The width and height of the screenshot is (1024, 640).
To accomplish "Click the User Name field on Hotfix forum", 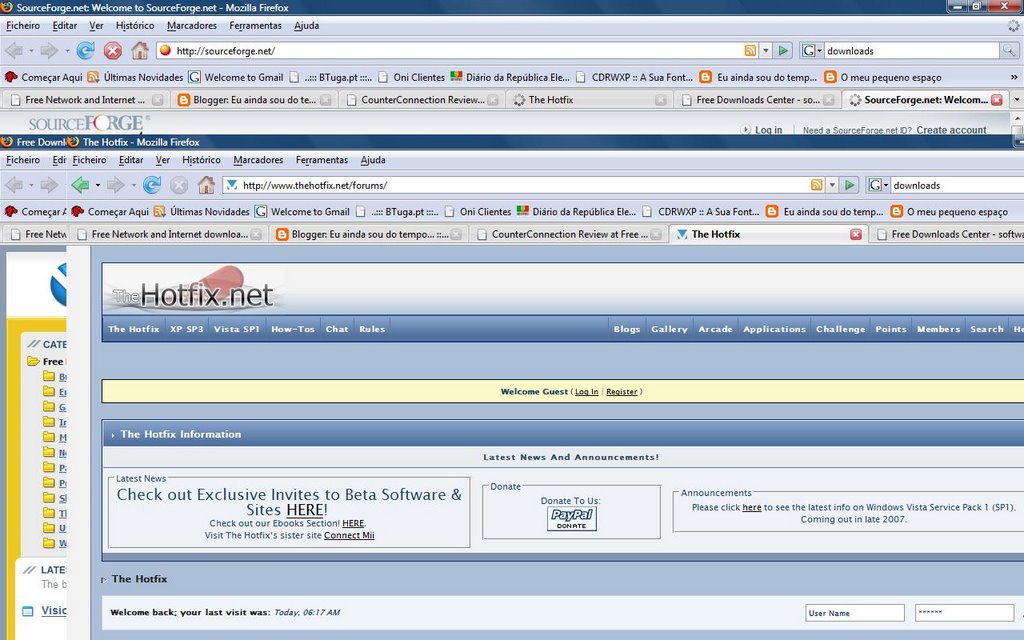I will pyautogui.click(x=855, y=613).
